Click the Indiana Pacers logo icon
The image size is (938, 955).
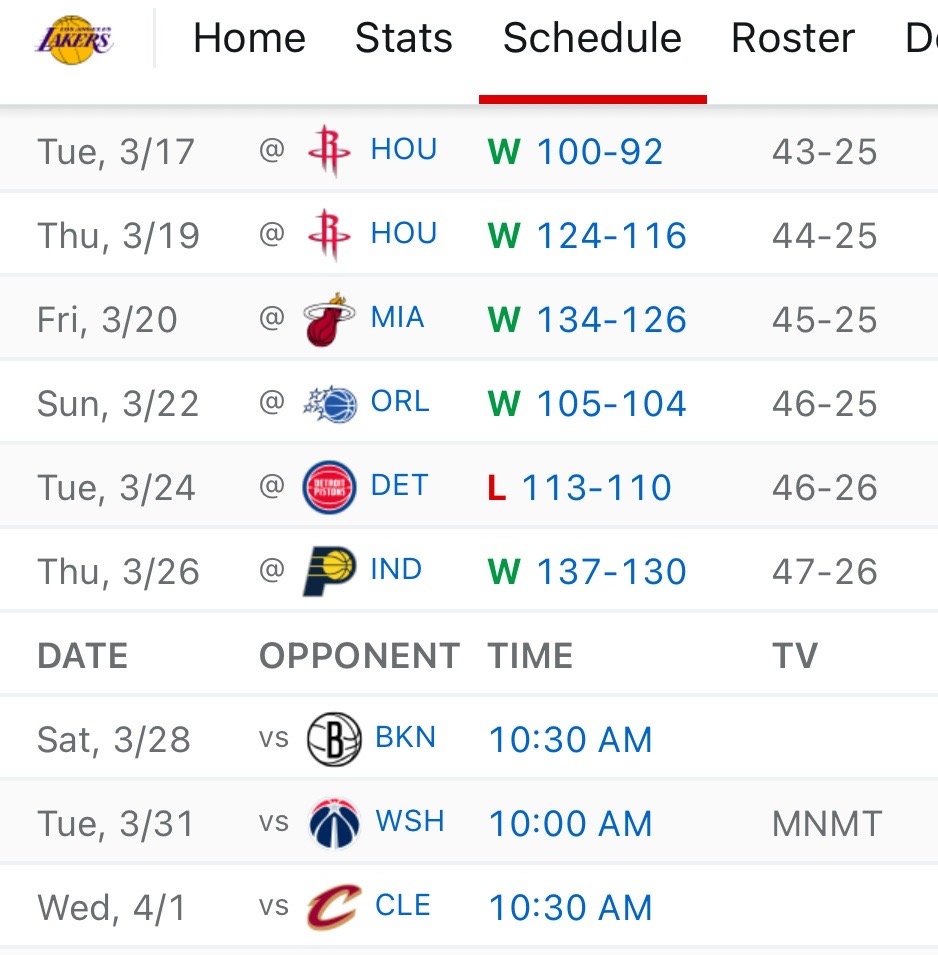pyautogui.click(x=329, y=572)
